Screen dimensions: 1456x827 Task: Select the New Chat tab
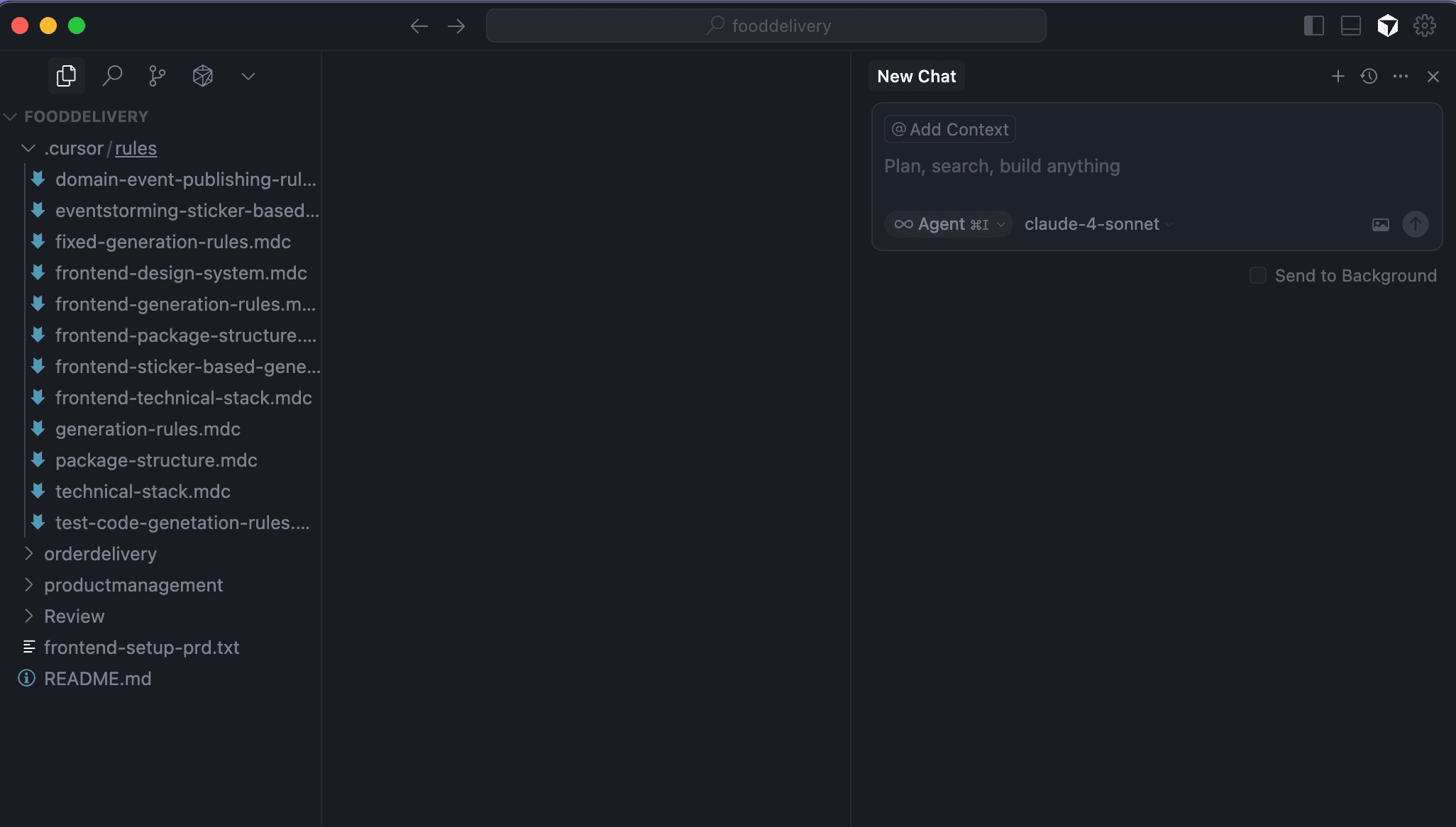(916, 76)
